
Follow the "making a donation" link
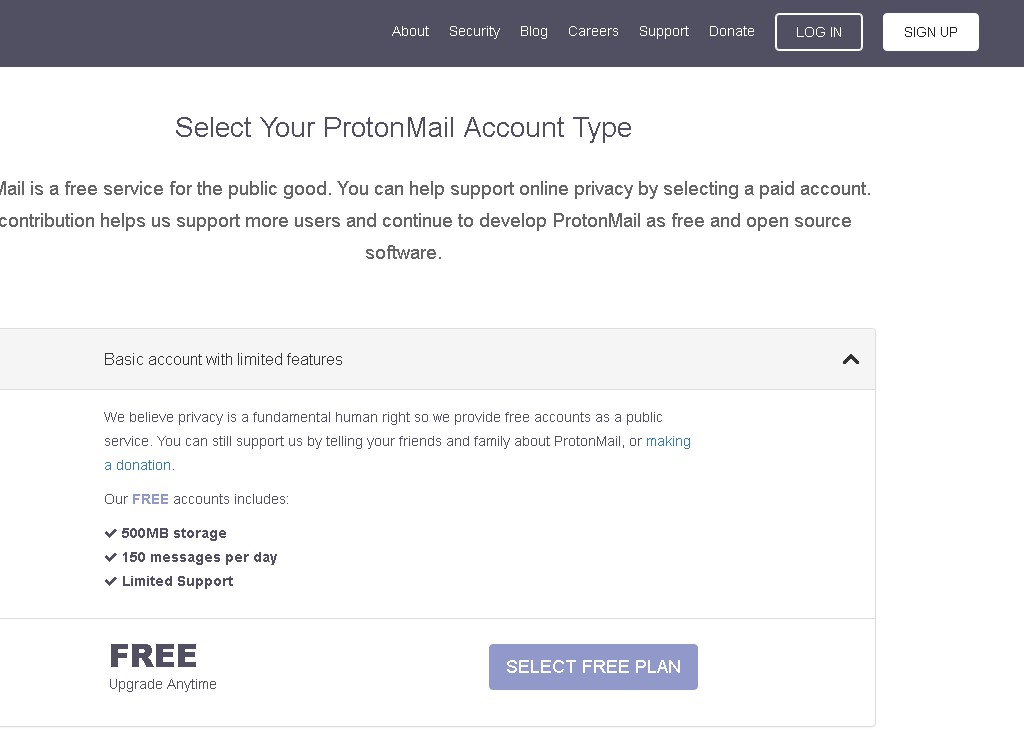click(668, 441)
